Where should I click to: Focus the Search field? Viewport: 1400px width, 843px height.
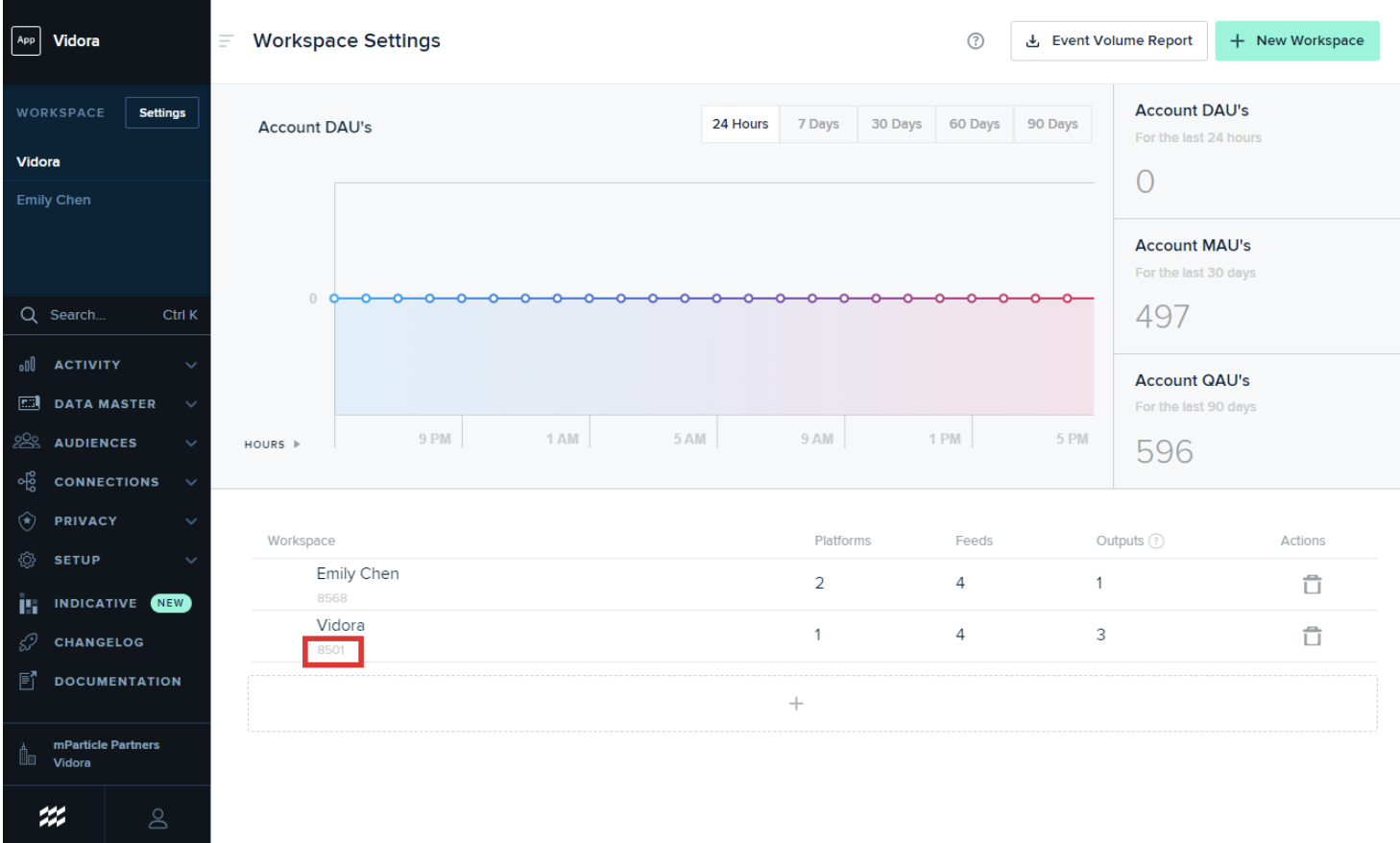107,315
